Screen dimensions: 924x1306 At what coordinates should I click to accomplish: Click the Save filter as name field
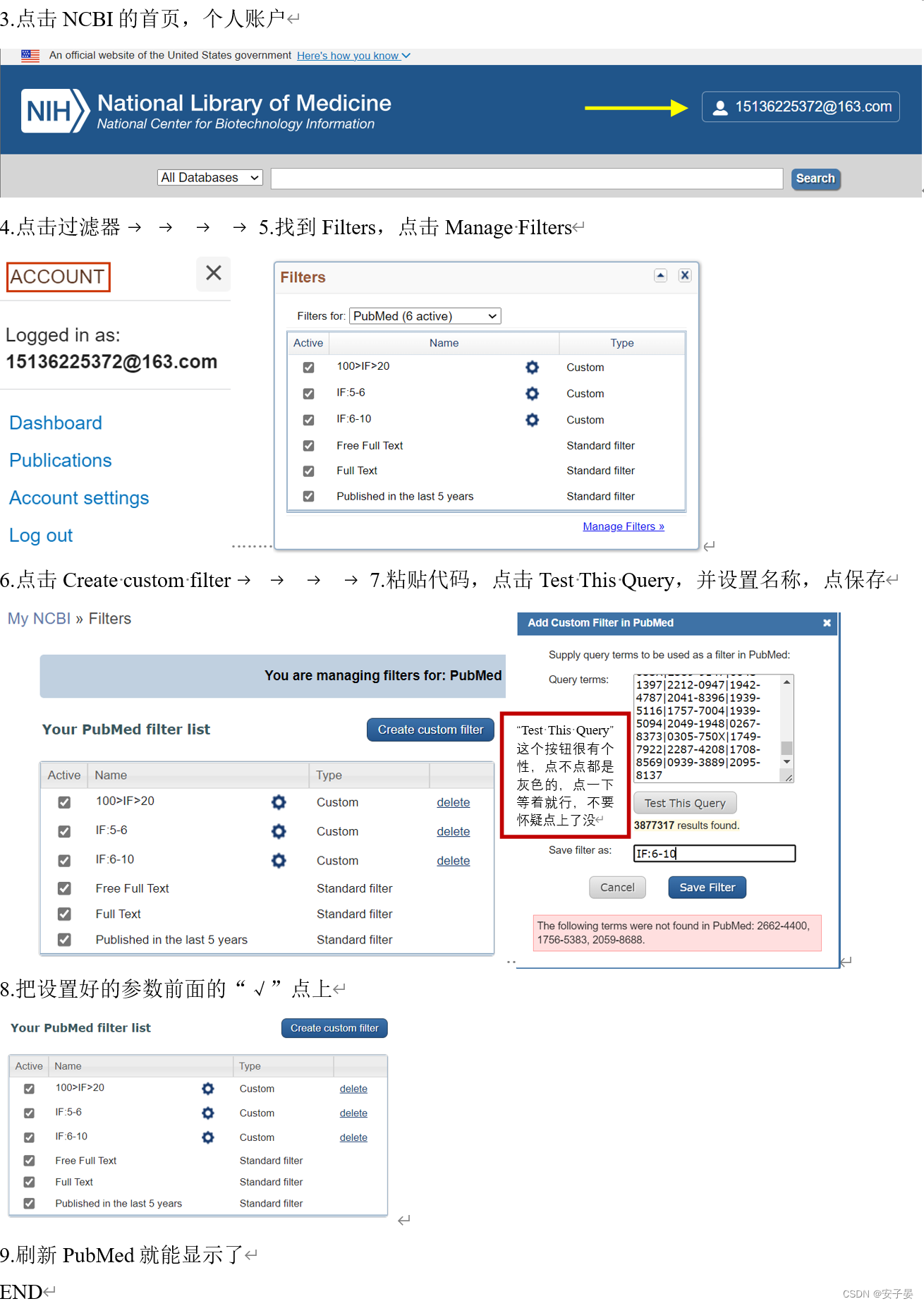(715, 854)
